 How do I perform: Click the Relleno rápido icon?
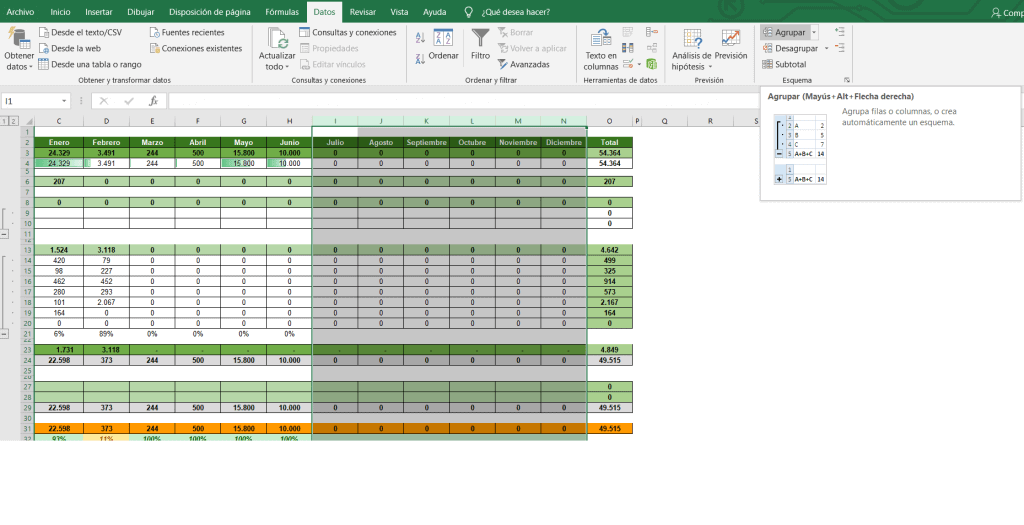coord(628,32)
